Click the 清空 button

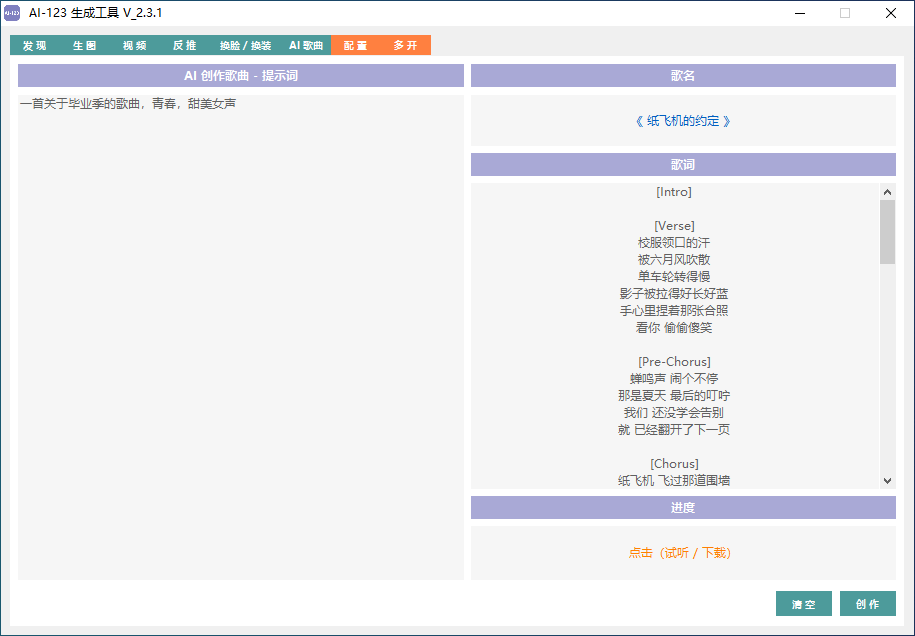804,604
